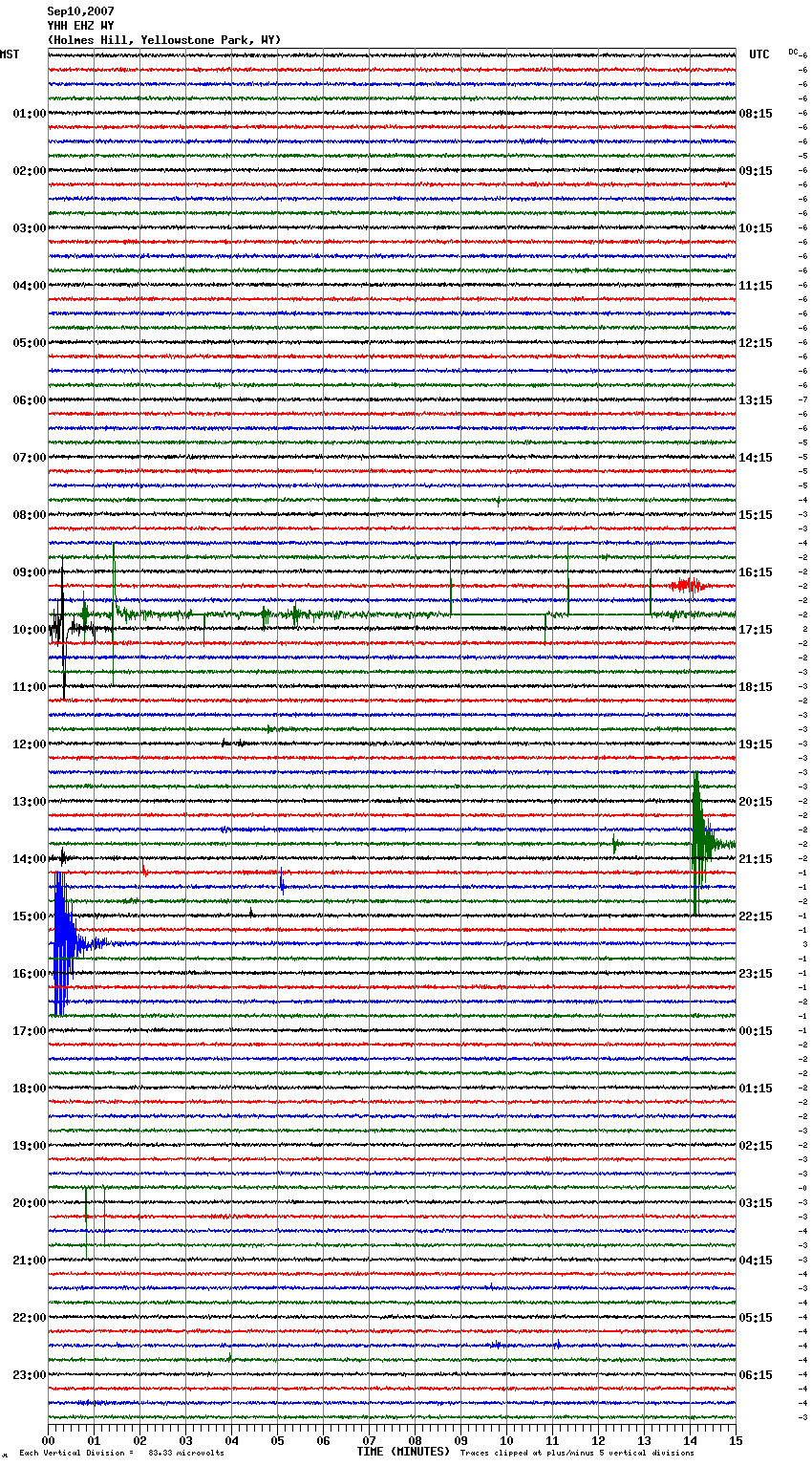Image resolution: width=812 pixels, height=1466 pixels.
Task: Select the 09:00 MST time label
Action: click(x=29, y=572)
